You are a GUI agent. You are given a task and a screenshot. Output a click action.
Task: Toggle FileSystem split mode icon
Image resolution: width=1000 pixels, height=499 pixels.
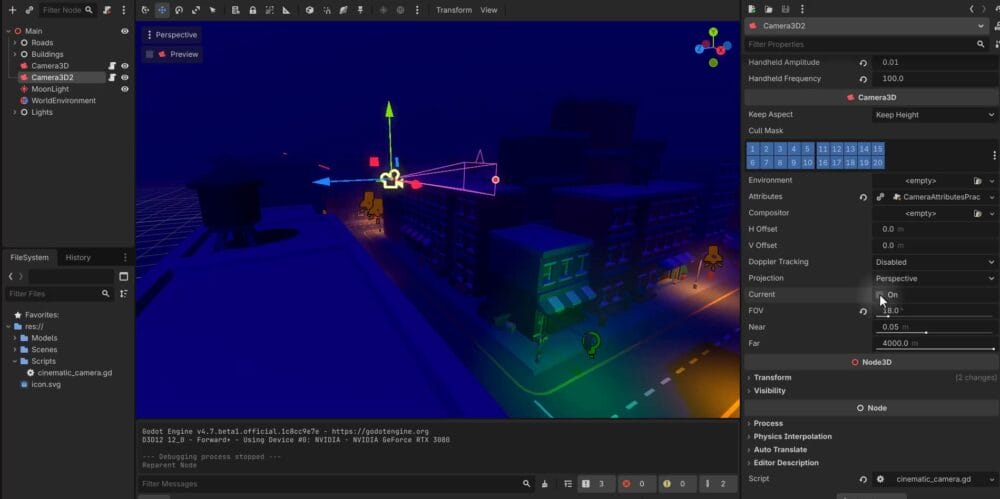[124, 276]
